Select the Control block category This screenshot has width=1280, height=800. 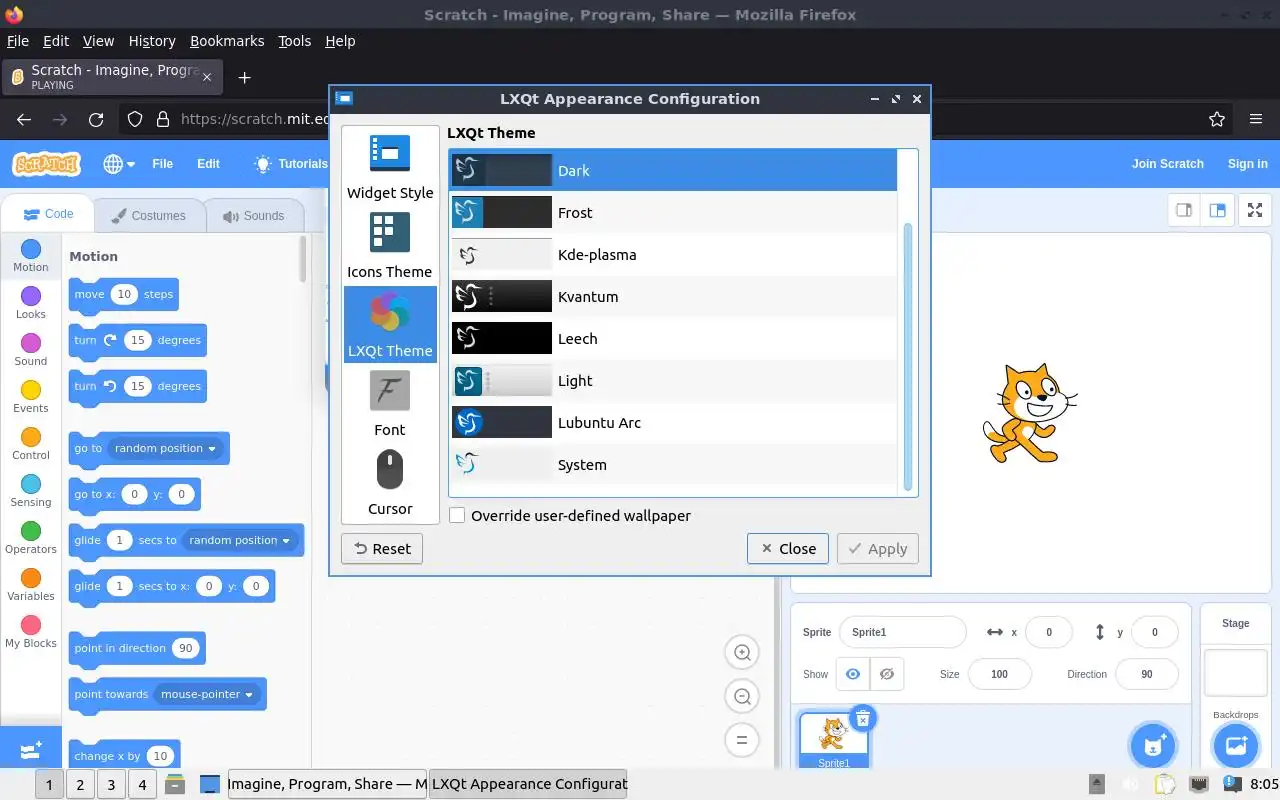click(x=31, y=444)
